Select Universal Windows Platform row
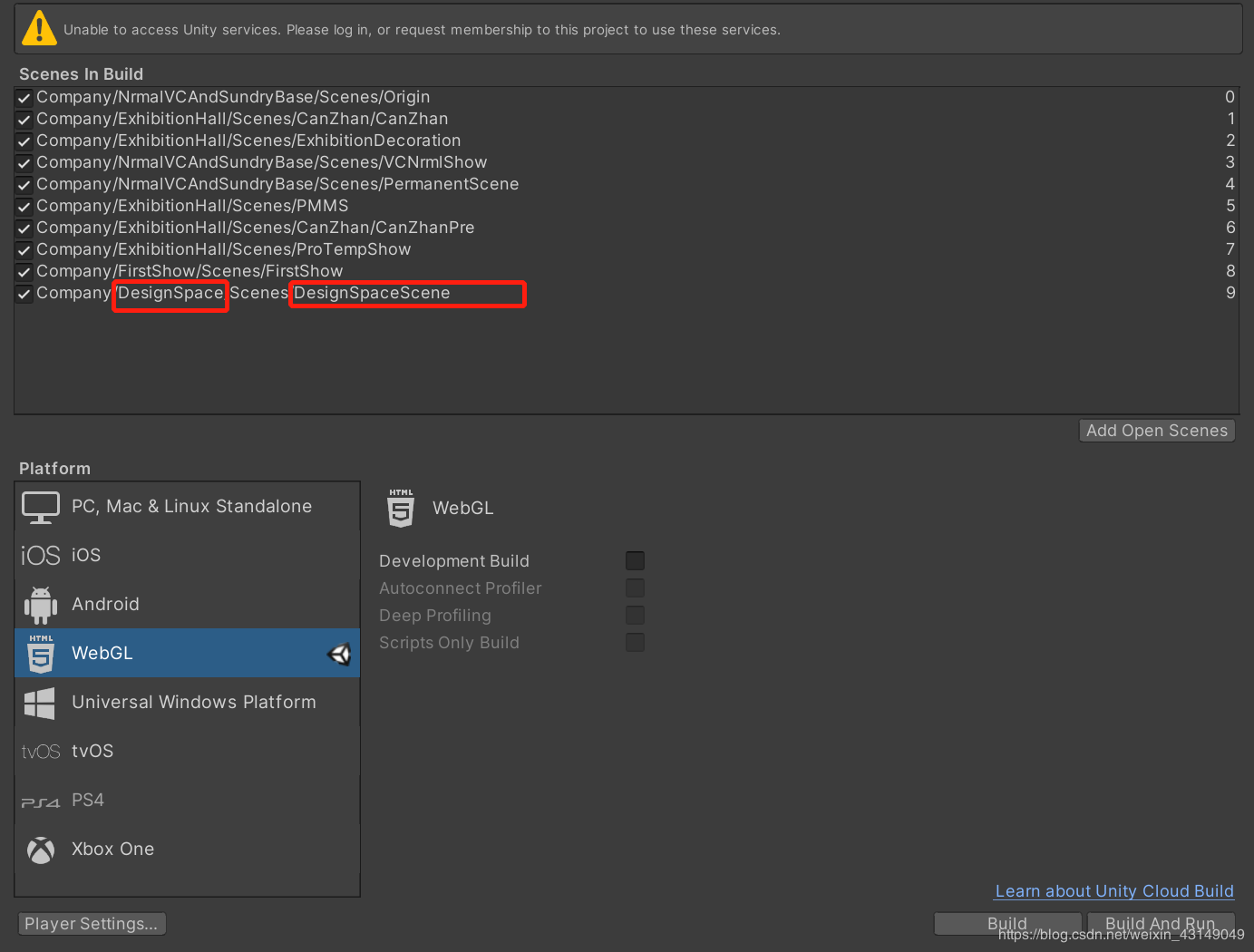The width and height of the screenshot is (1254, 952). point(188,703)
